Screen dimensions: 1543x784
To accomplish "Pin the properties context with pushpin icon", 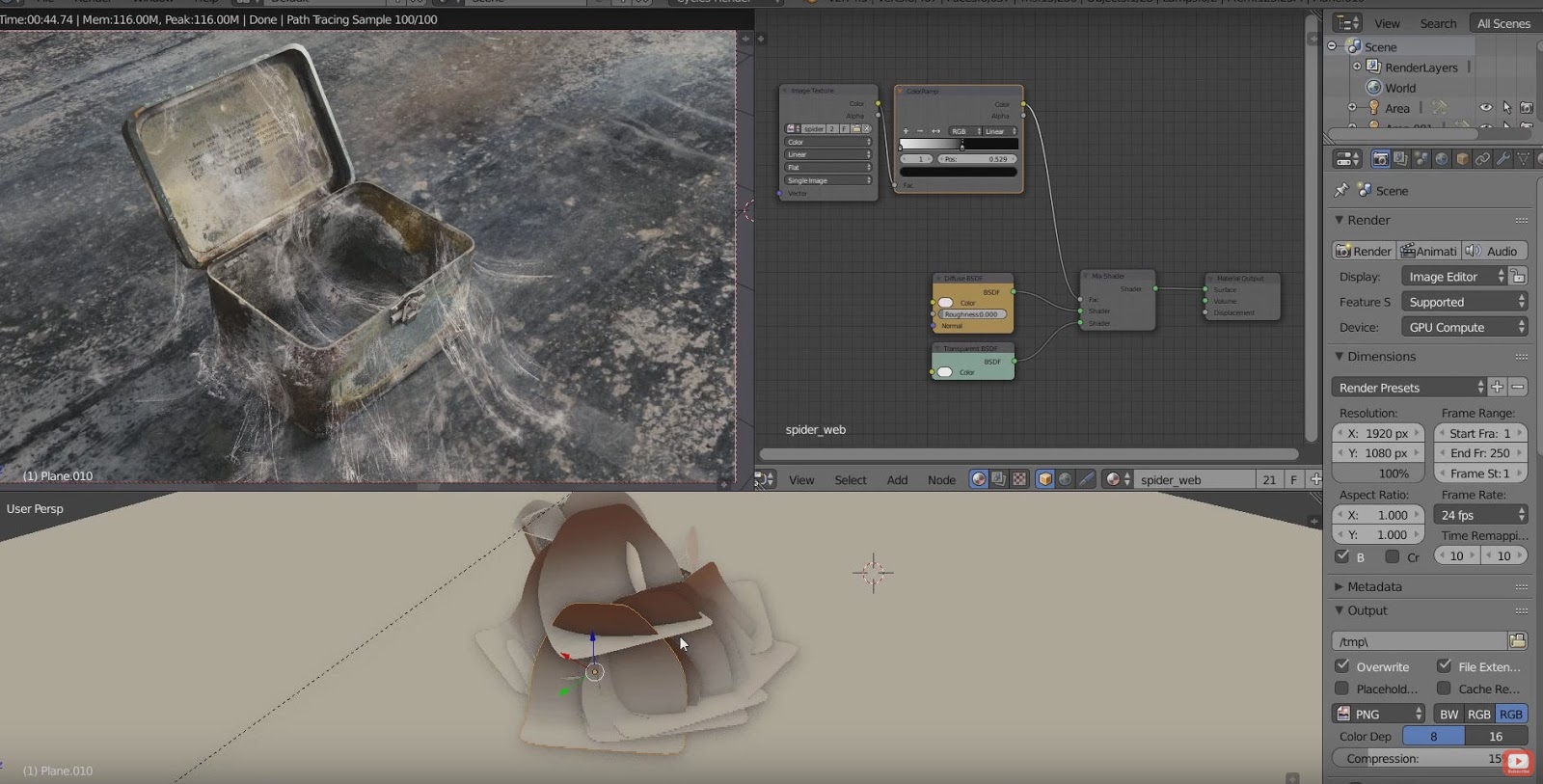I will [x=1340, y=191].
